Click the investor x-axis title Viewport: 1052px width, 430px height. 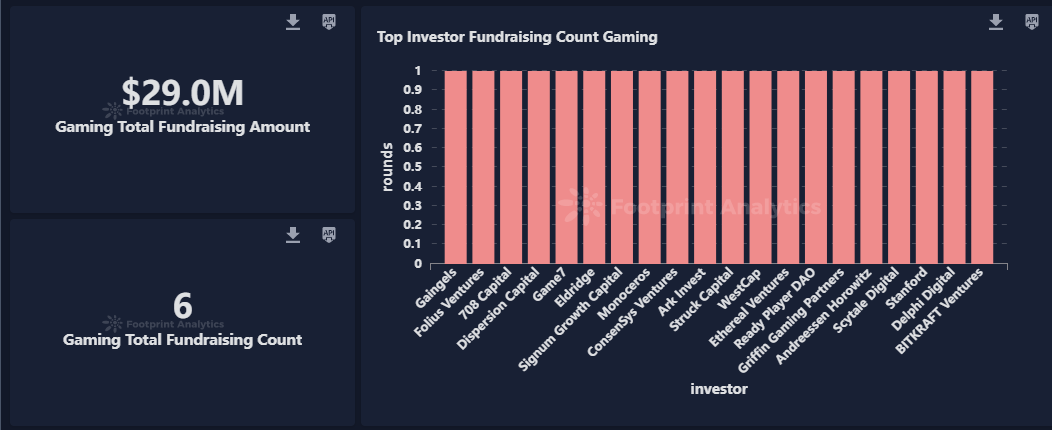(x=719, y=389)
